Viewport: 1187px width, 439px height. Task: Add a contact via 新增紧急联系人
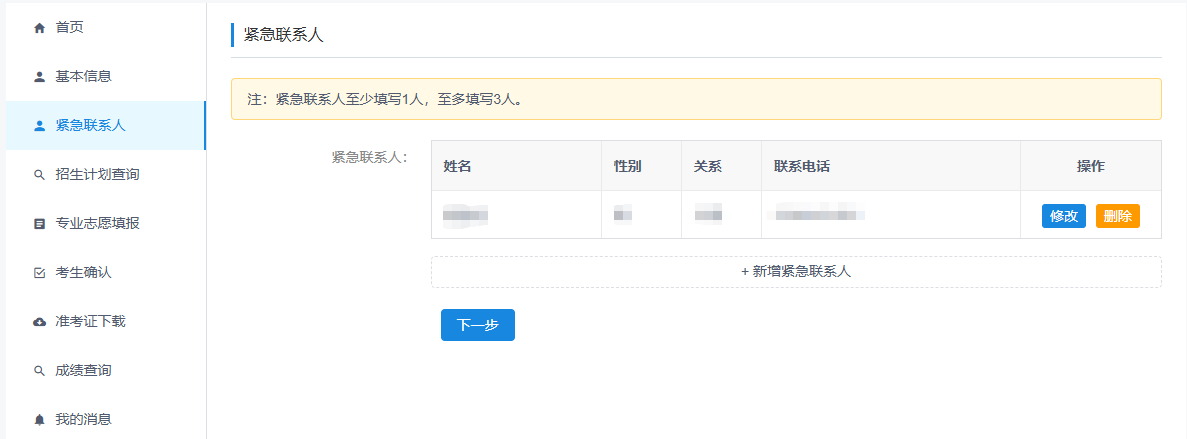coord(796,271)
